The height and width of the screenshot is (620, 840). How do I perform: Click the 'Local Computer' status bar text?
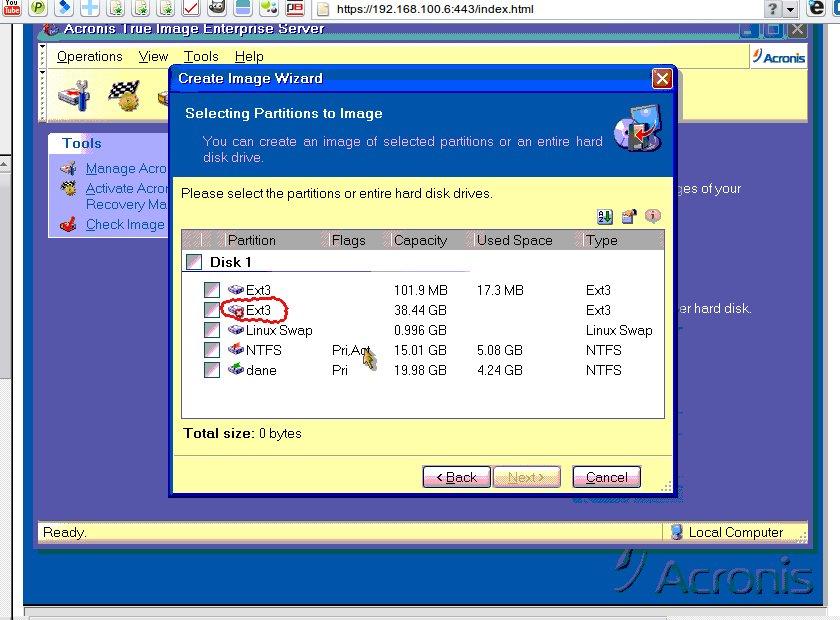(x=736, y=532)
